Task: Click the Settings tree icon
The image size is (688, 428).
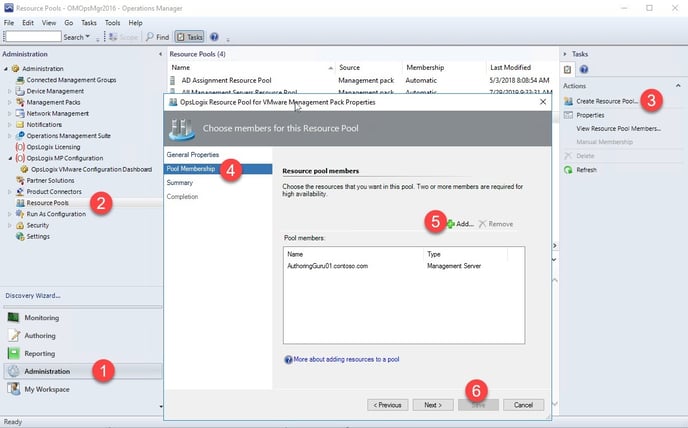Action: pyautogui.click(x=20, y=237)
